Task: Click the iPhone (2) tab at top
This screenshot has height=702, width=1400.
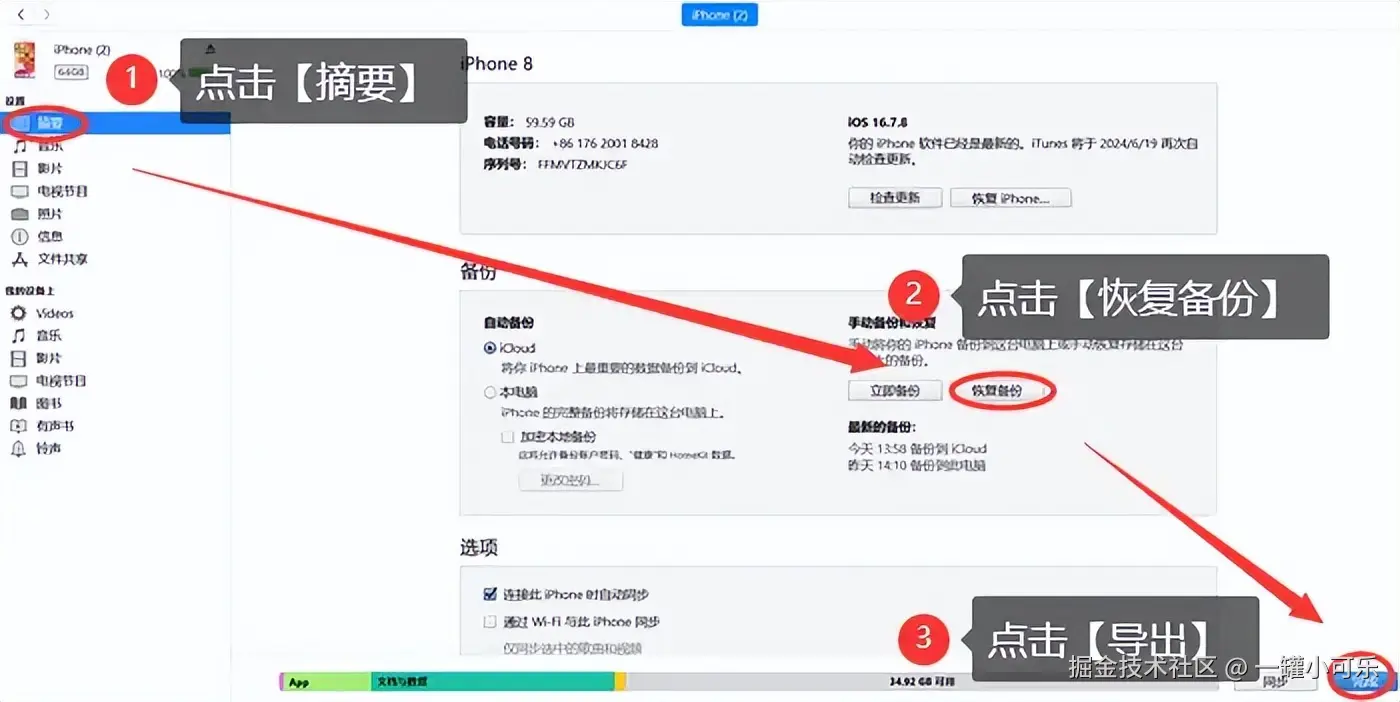Action: [x=719, y=15]
